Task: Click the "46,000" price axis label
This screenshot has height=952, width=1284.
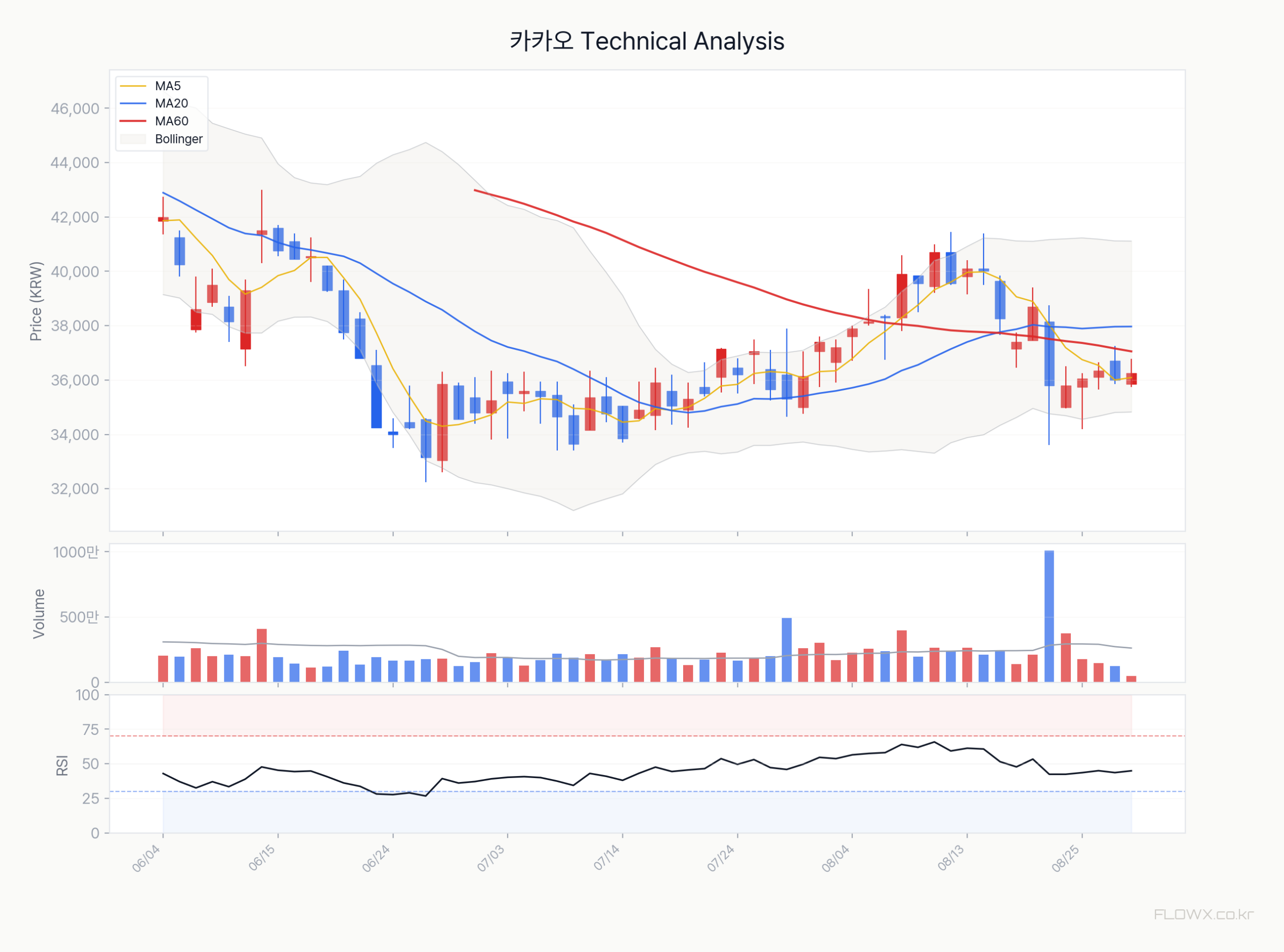Action: pos(75,109)
